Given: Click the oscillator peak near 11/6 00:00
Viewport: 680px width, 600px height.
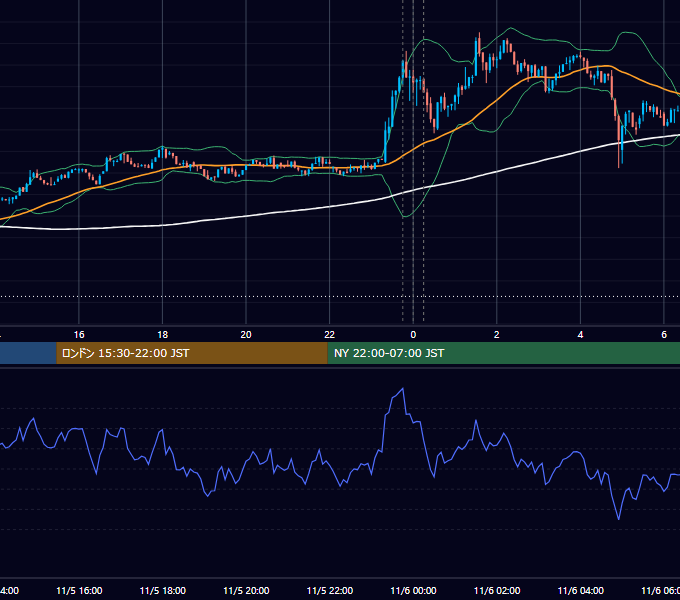Looking at the screenshot, I should [x=403, y=389].
